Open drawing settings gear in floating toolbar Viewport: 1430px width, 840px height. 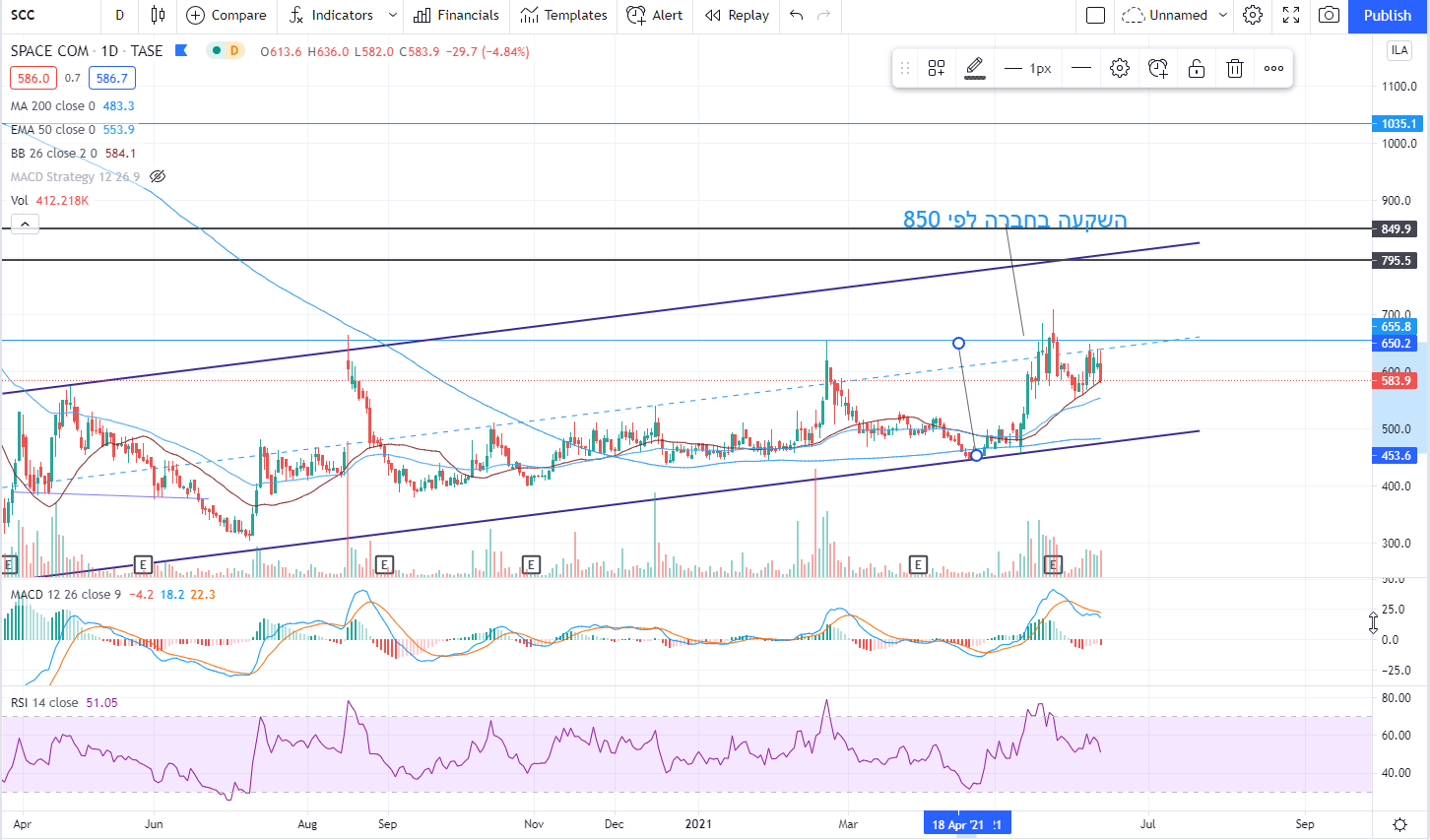pos(1120,68)
